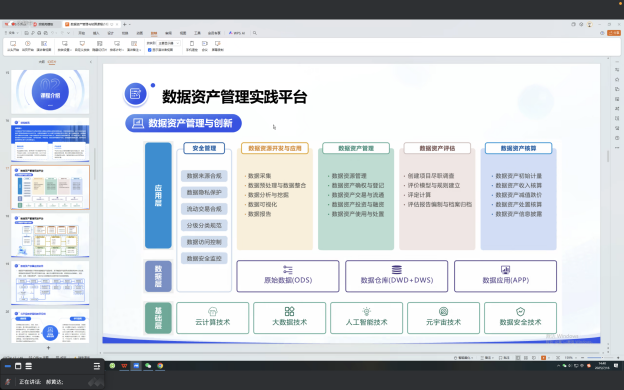Open the Insert ribbon tab
This screenshot has height=390, width=624.
point(96,33)
